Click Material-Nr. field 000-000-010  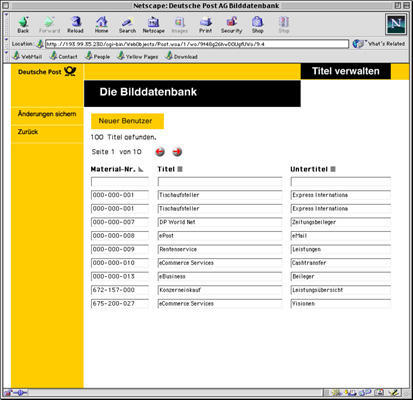click(x=120, y=263)
